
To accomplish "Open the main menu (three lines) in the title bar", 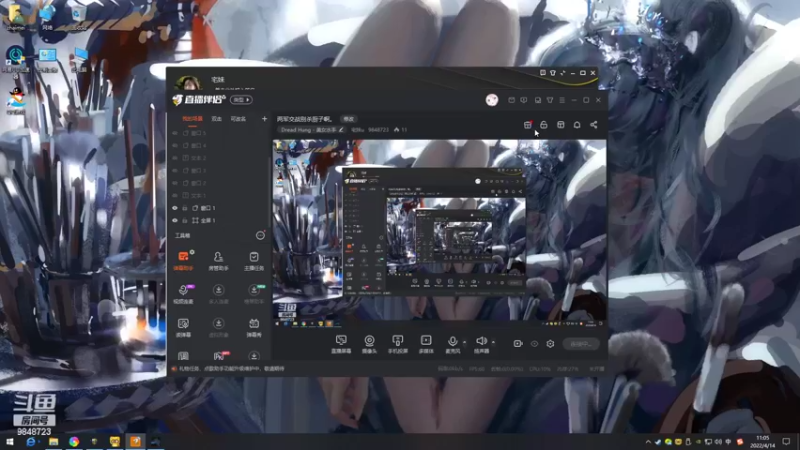I will [562, 100].
